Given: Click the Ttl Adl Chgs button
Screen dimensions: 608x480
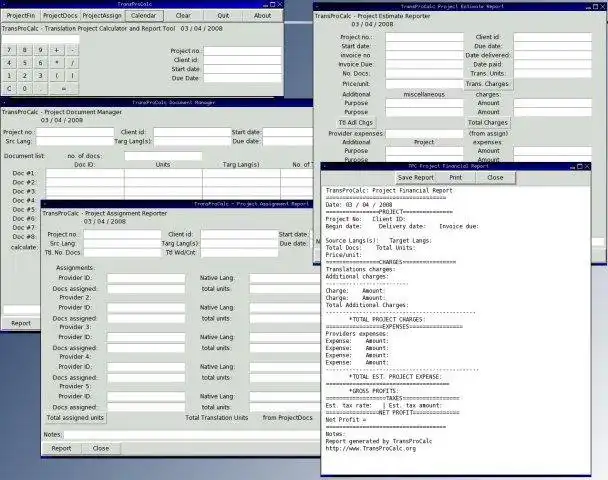Looking at the screenshot, I should pyautogui.click(x=355, y=123).
